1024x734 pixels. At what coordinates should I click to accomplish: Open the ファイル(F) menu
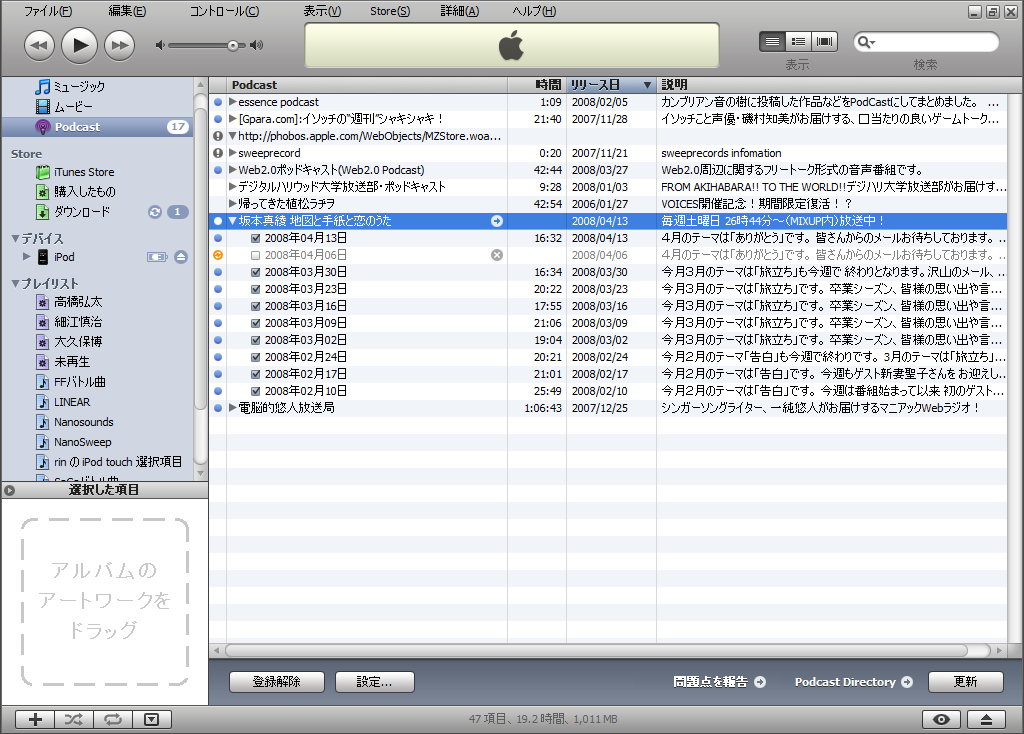pyautogui.click(x=48, y=11)
